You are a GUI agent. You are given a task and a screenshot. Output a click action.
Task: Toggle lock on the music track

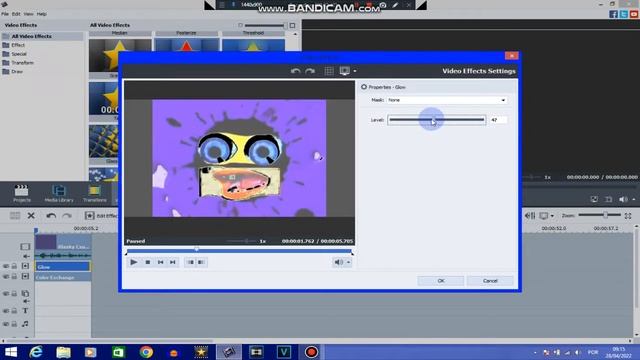[x=14, y=324]
